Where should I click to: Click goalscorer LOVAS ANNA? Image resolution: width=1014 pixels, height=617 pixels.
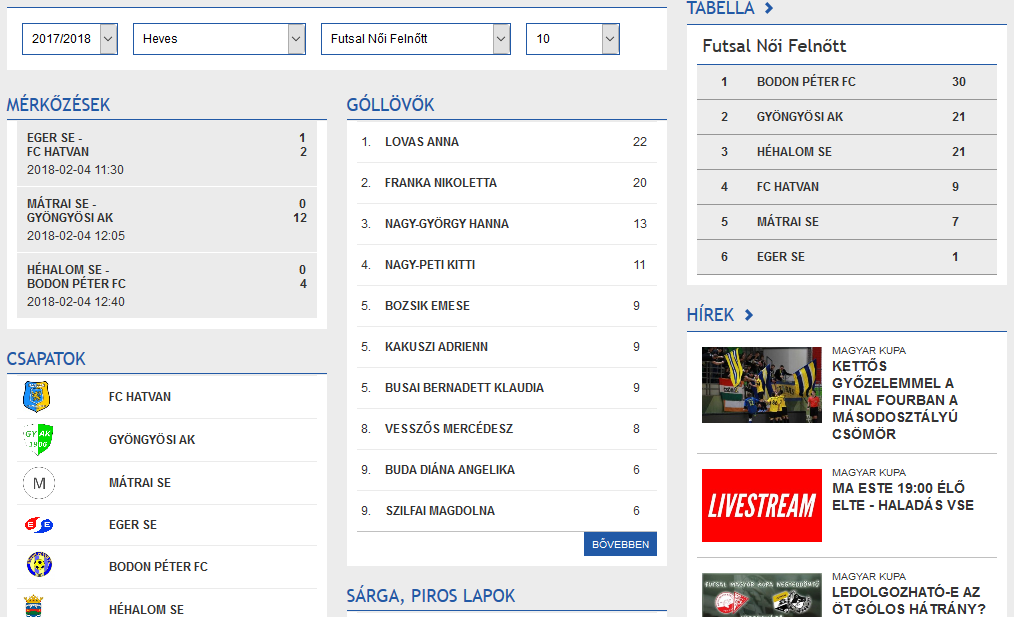(422, 142)
